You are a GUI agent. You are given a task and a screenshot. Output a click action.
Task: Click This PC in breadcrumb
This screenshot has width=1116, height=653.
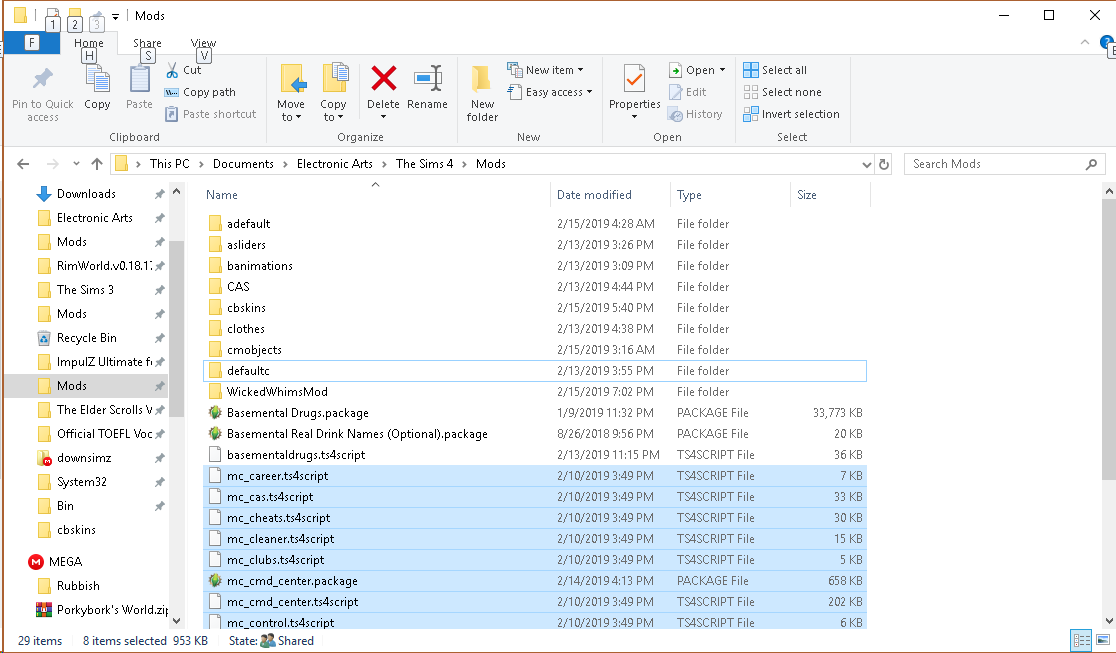click(169, 164)
